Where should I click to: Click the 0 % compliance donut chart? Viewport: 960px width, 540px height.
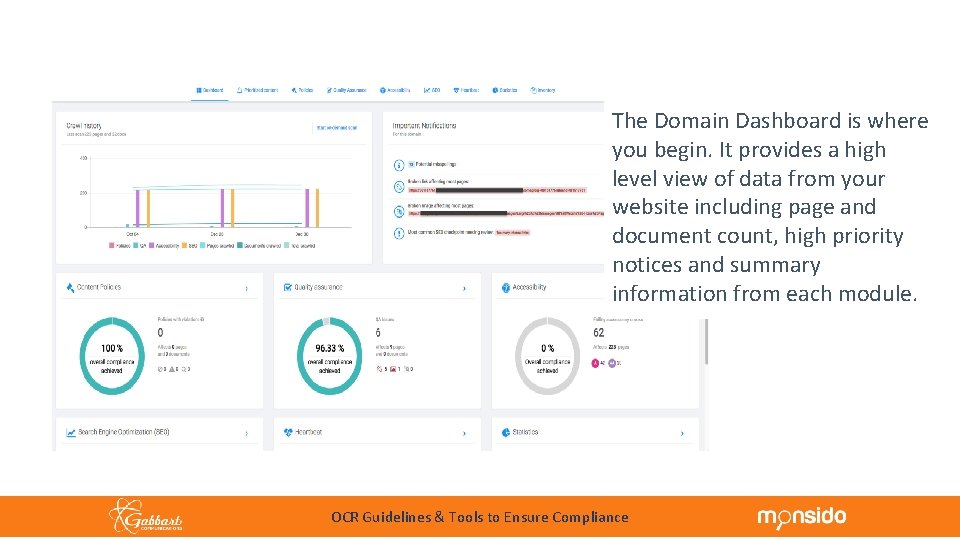547,356
